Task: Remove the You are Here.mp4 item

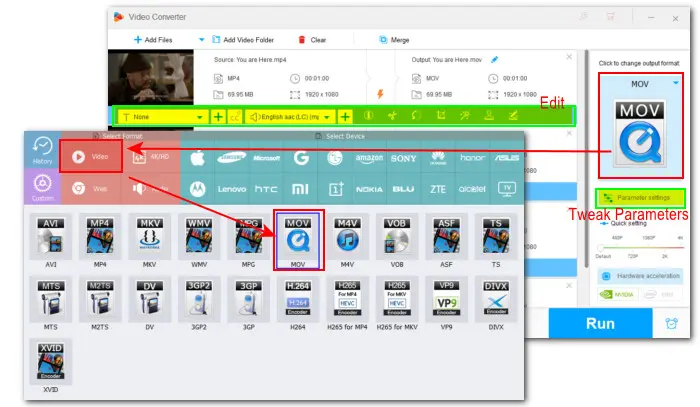Action: tap(569, 57)
